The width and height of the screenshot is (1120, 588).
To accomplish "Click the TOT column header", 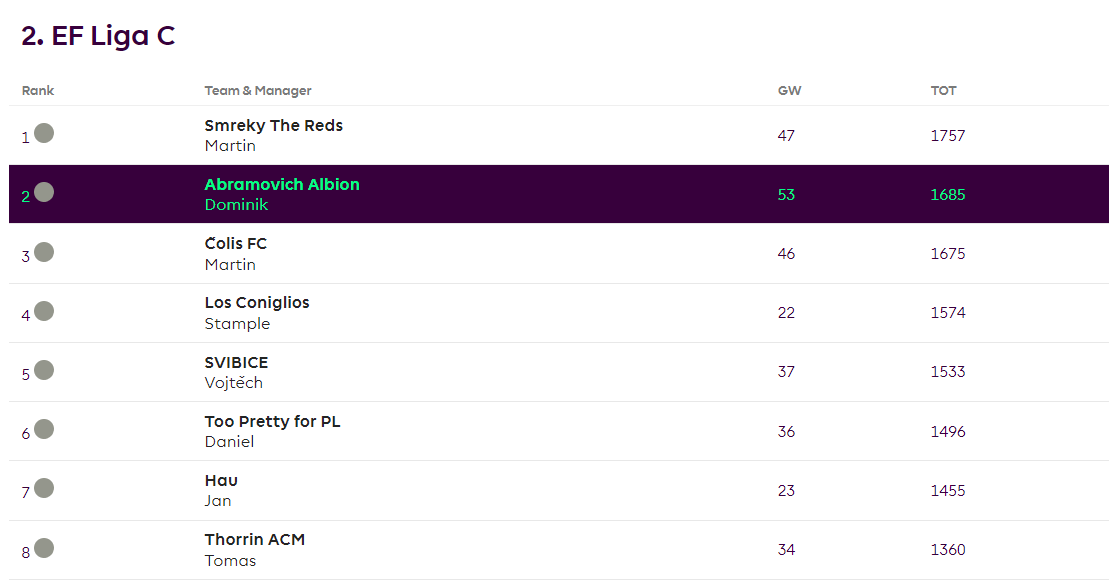I will pyautogui.click(x=943, y=91).
